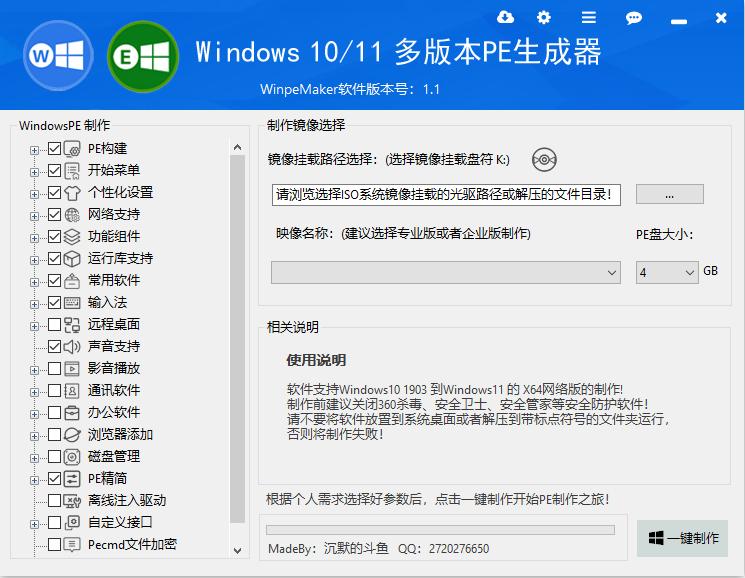Click the build progress bar
This screenshot has width=745, height=578.
[440, 530]
